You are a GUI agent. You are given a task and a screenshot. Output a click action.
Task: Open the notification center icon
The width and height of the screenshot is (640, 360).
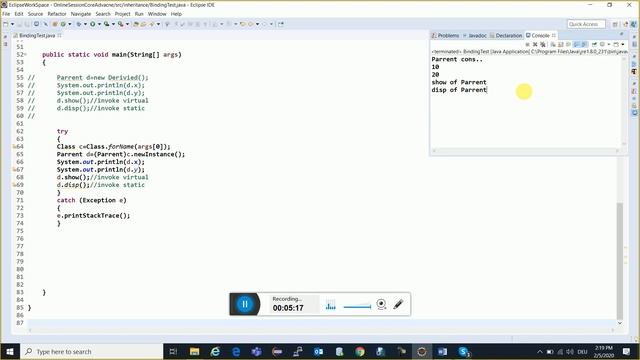(627, 351)
